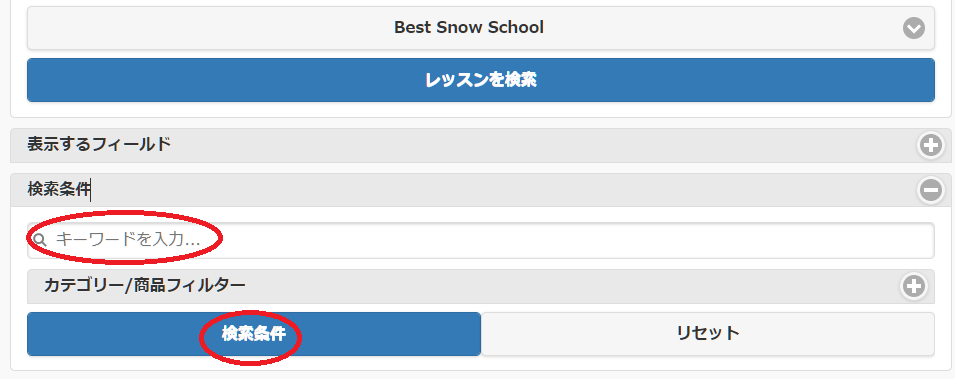Click the リセット button

click(708, 334)
